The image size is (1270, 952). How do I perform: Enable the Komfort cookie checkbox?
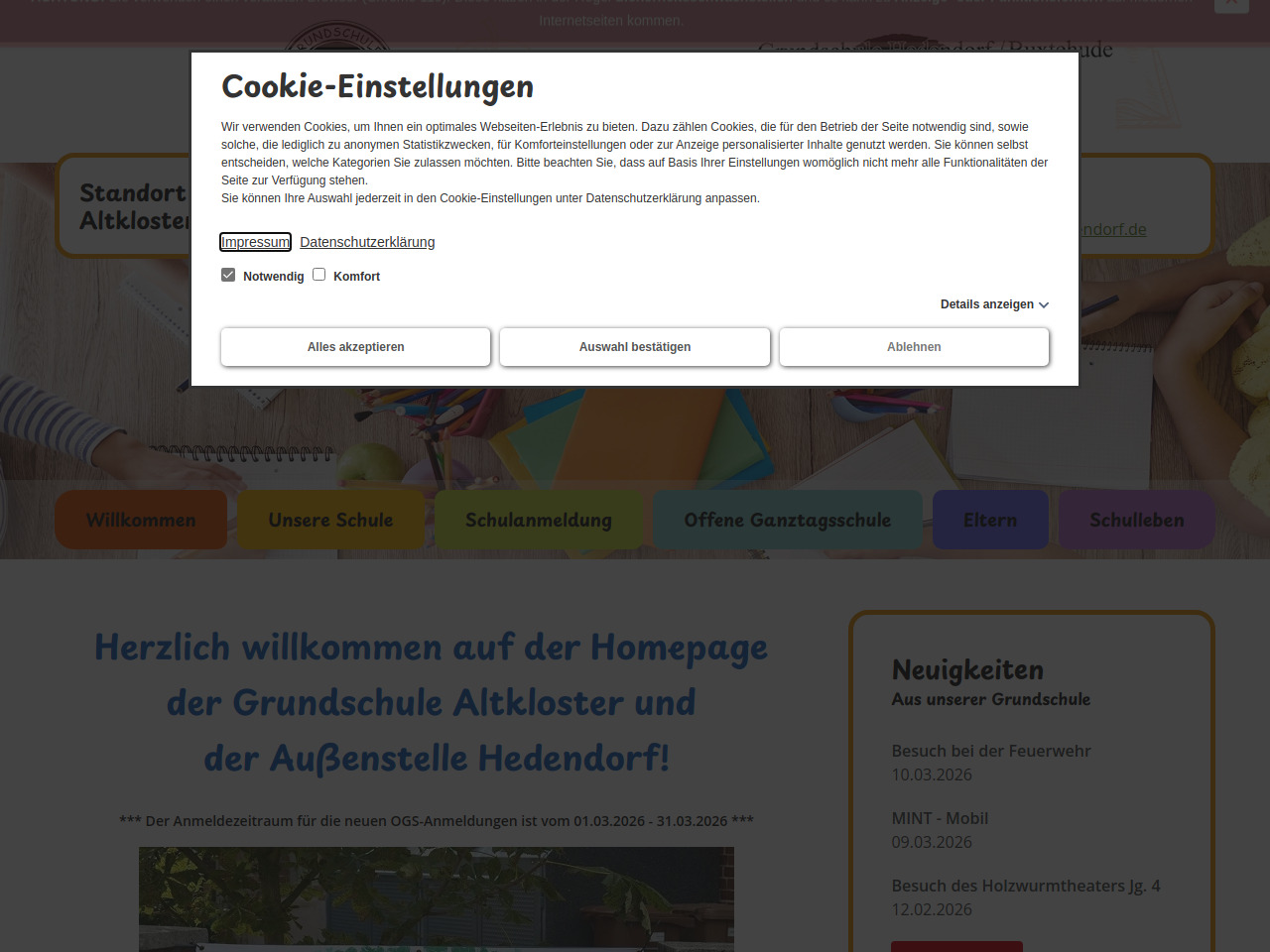(319, 275)
